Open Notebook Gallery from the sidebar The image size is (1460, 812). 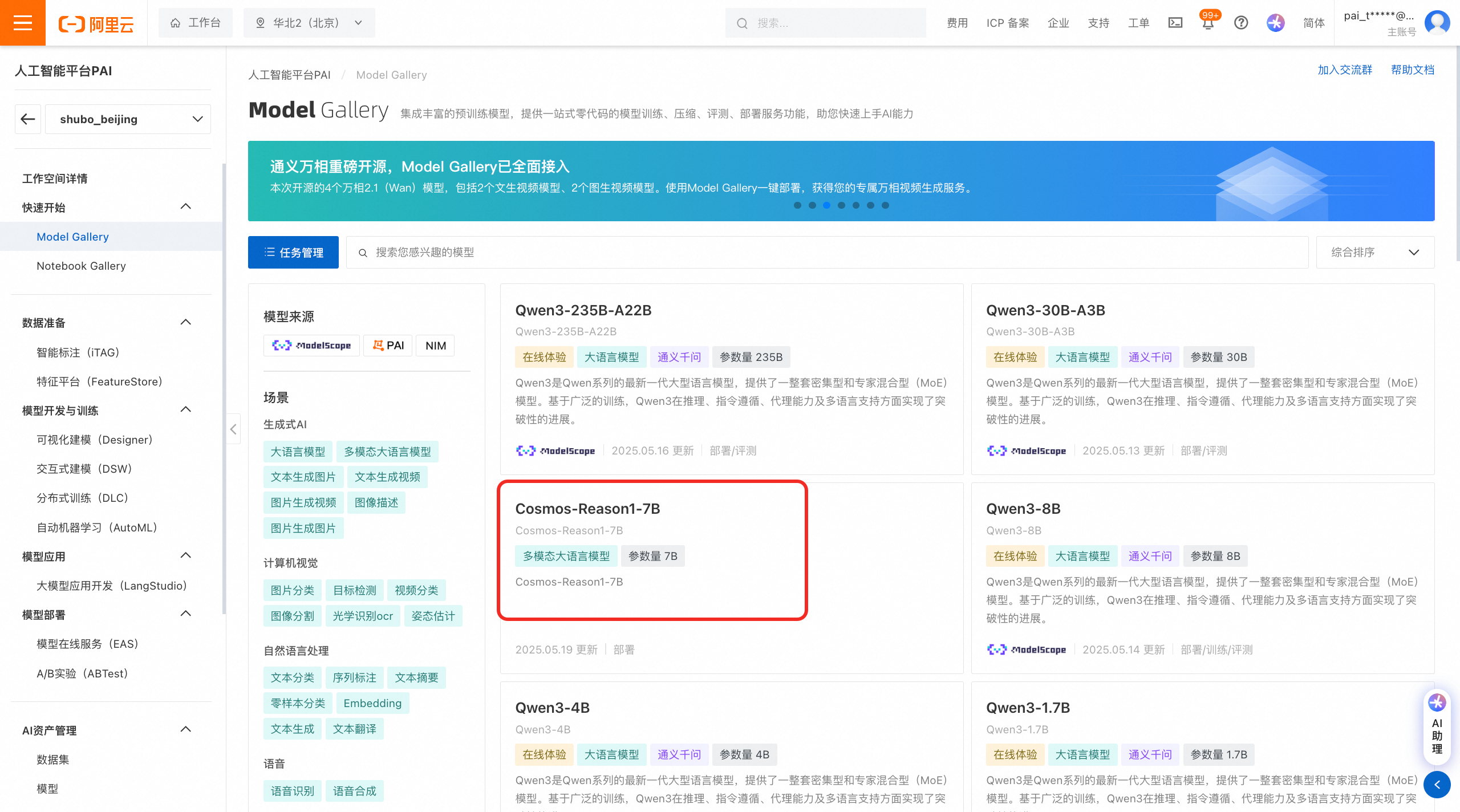tap(81, 266)
